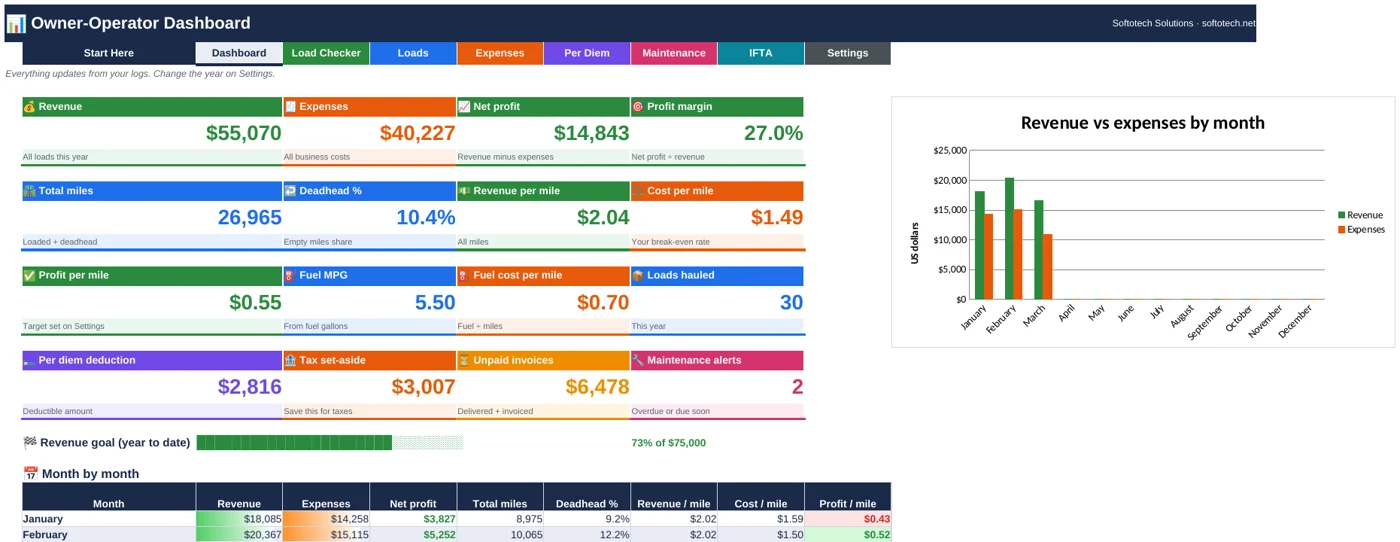Image resolution: width=1400 pixels, height=542 pixels.
Task: Open the IFTA tab
Action: 761,53
